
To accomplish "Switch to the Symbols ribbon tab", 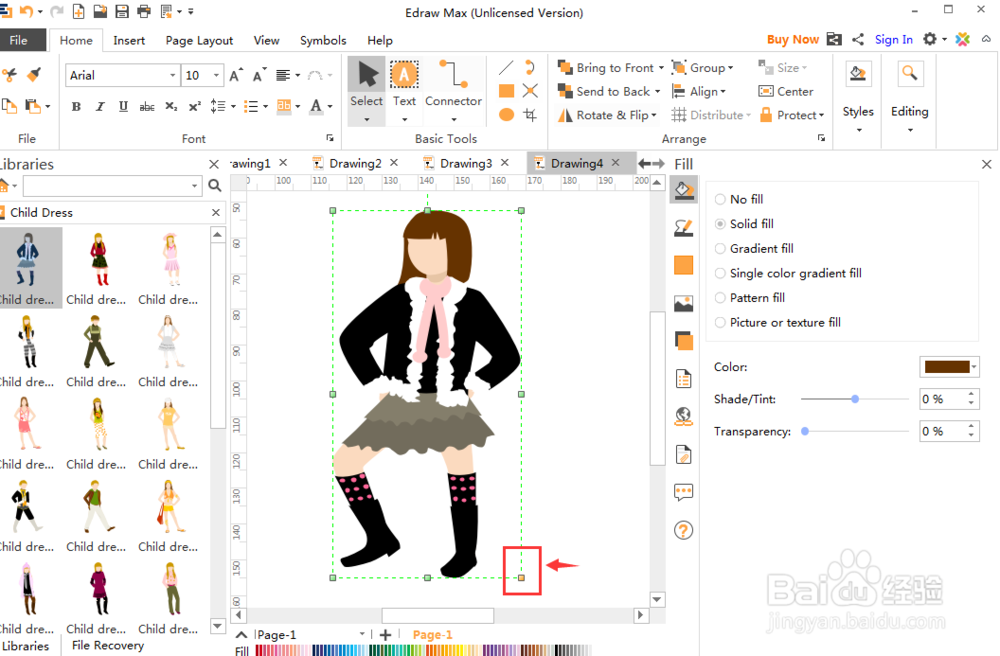I will pyautogui.click(x=323, y=40).
